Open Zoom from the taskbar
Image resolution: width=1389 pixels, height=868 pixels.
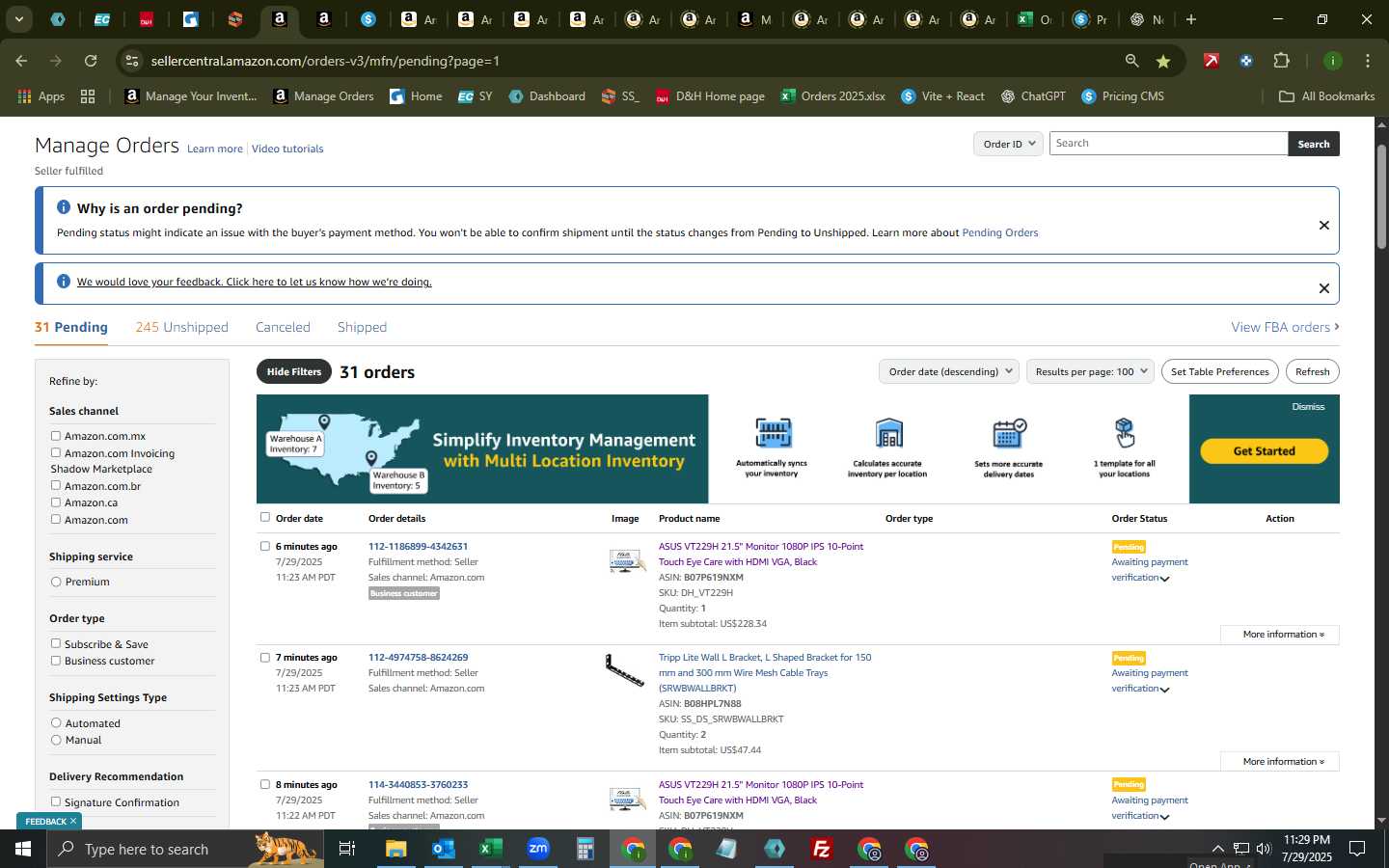pos(537,849)
